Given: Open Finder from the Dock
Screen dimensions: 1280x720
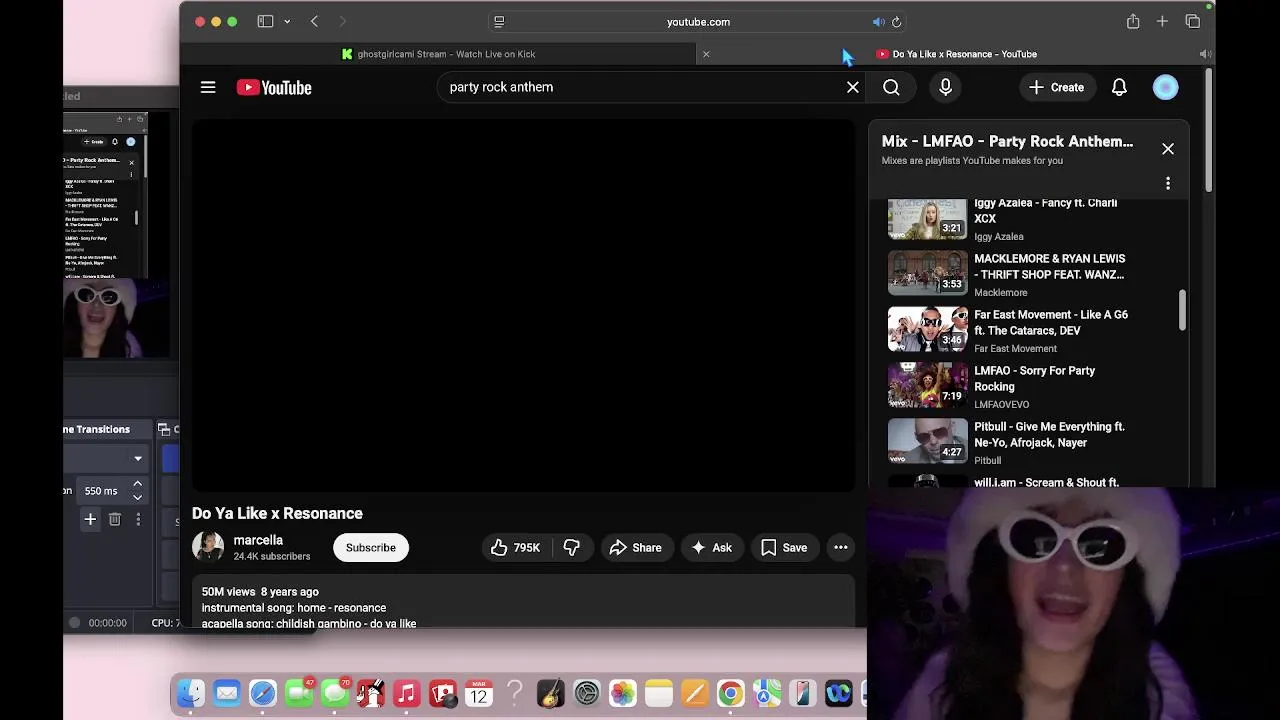Looking at the screenshot, I should [x=190, y=693].
